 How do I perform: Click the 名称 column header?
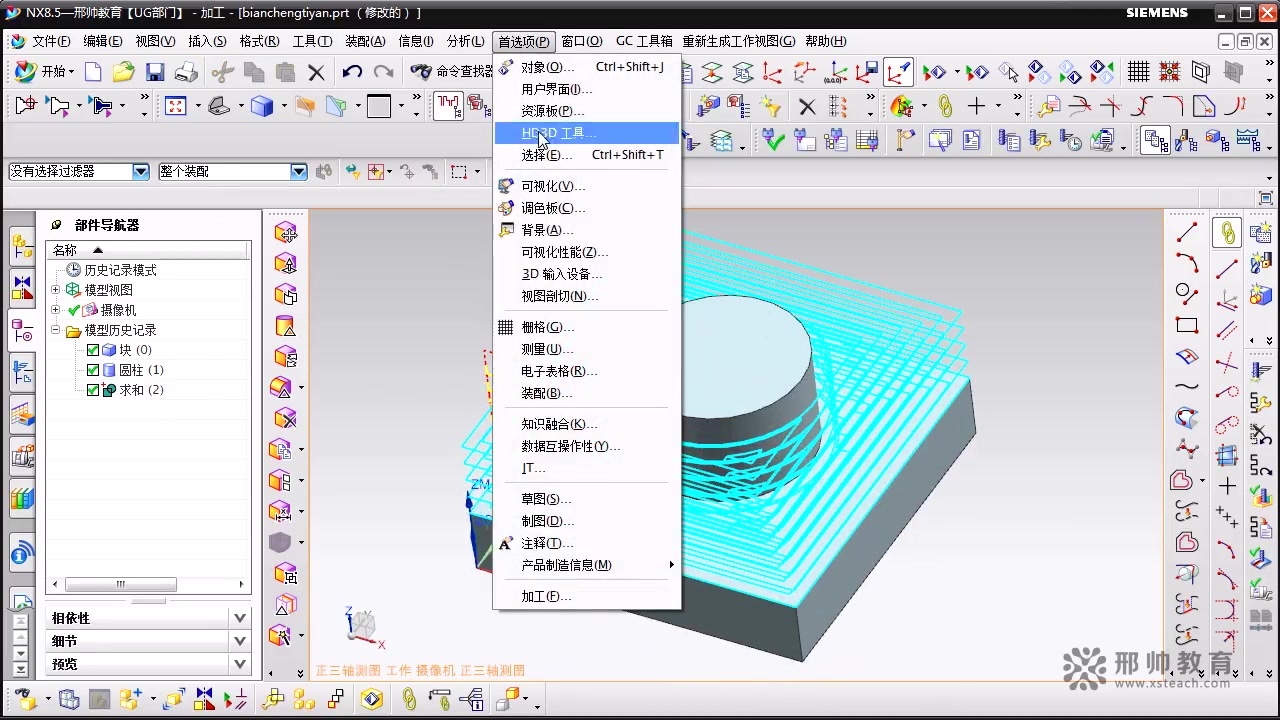point(148,250)
